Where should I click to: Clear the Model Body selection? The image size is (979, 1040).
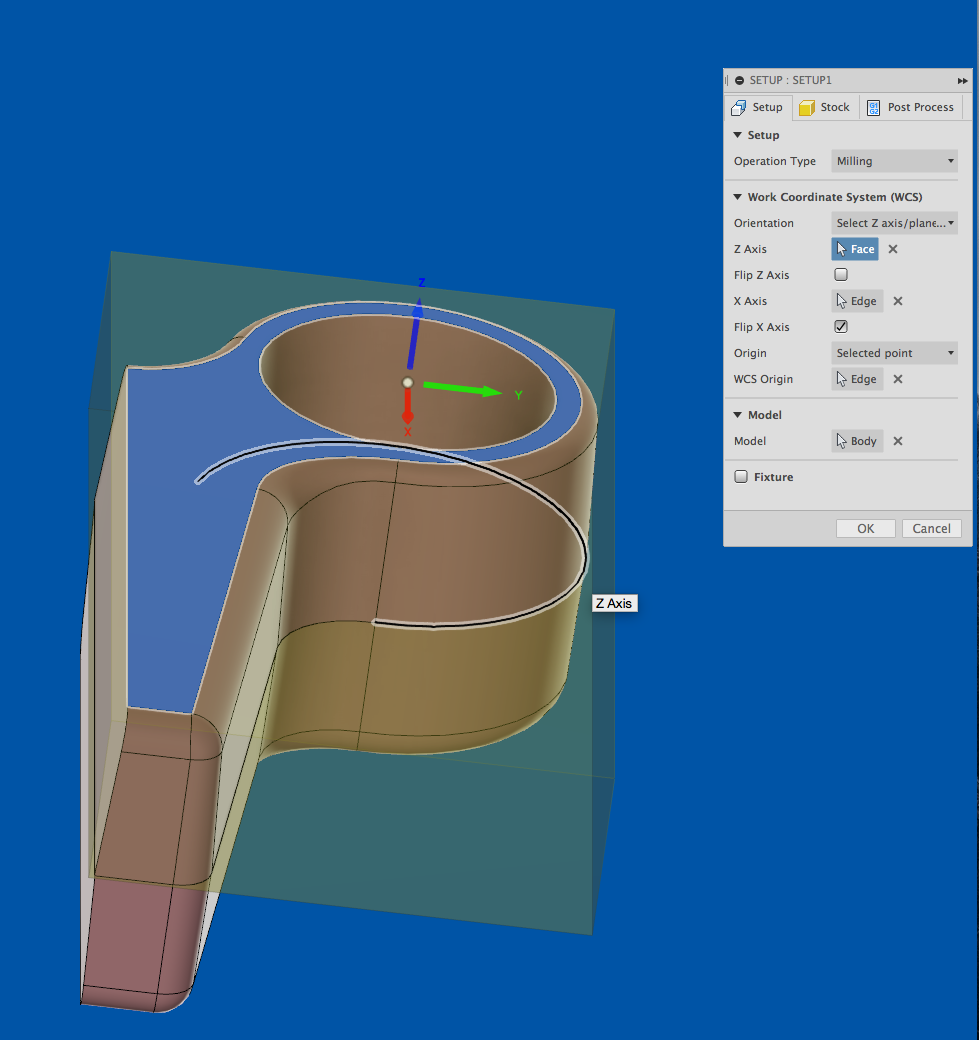[x=898, y=441]
